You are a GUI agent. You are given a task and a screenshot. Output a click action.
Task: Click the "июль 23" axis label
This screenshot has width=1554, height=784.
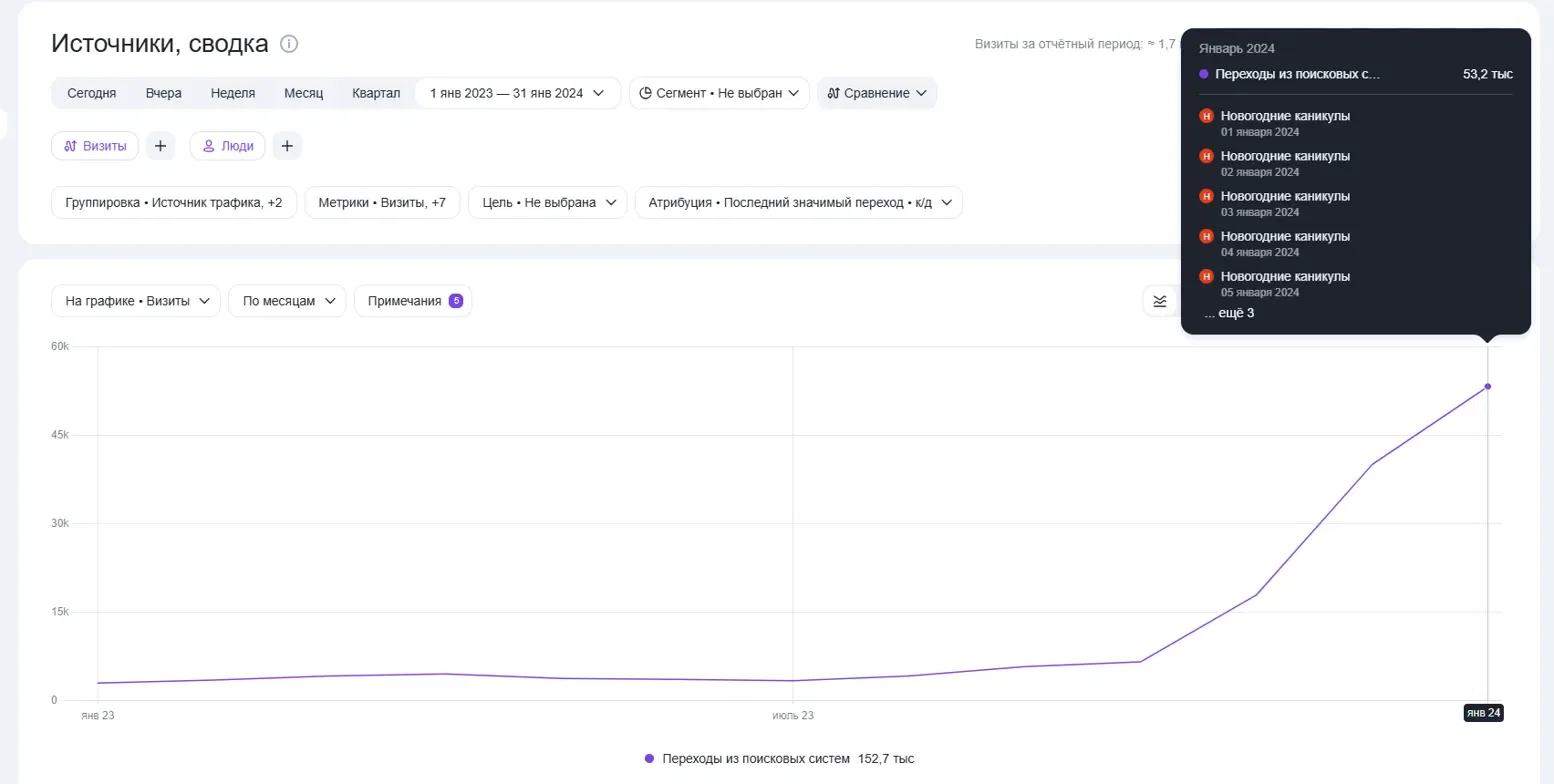pos(793,716)
